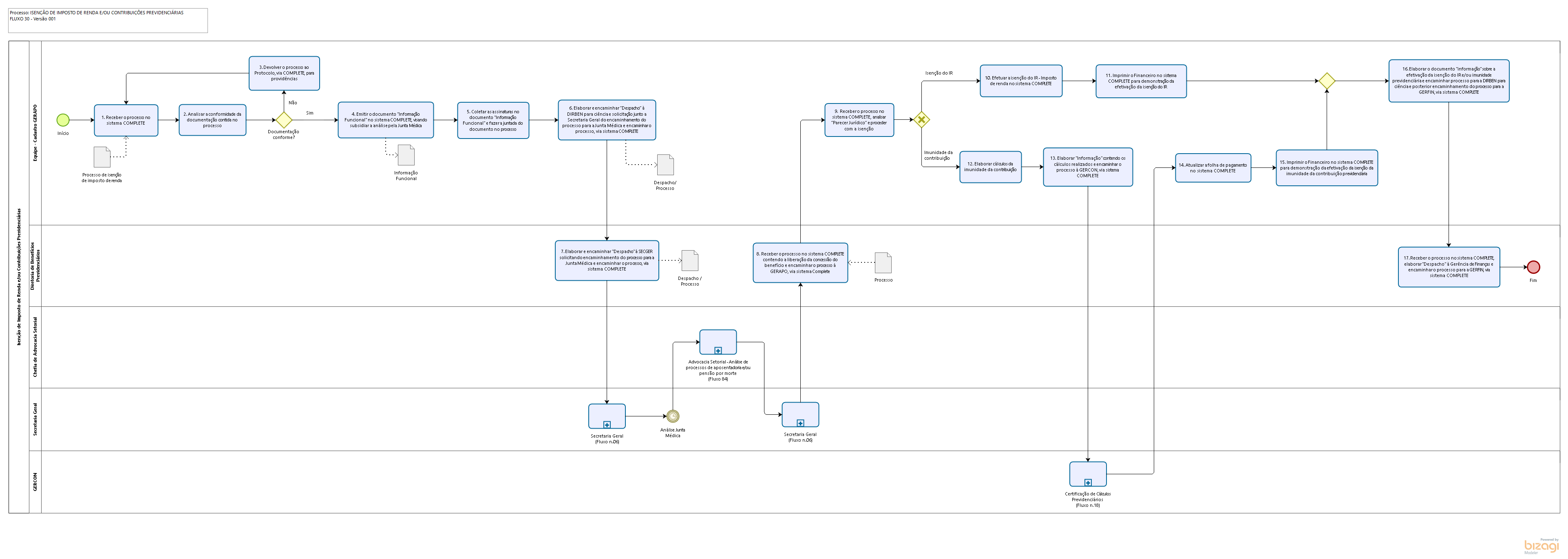The image size is (1568, 559).
Task: Expand the Certificação de Cálculos Previdenciários subprocess
Action: coord(1088,482)
